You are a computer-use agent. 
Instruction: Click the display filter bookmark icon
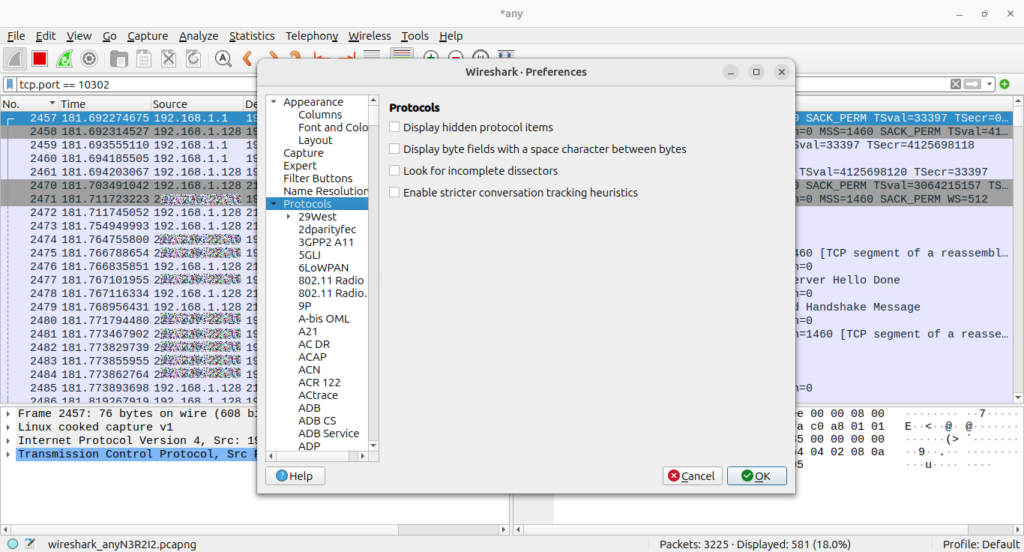pos(10,84)
